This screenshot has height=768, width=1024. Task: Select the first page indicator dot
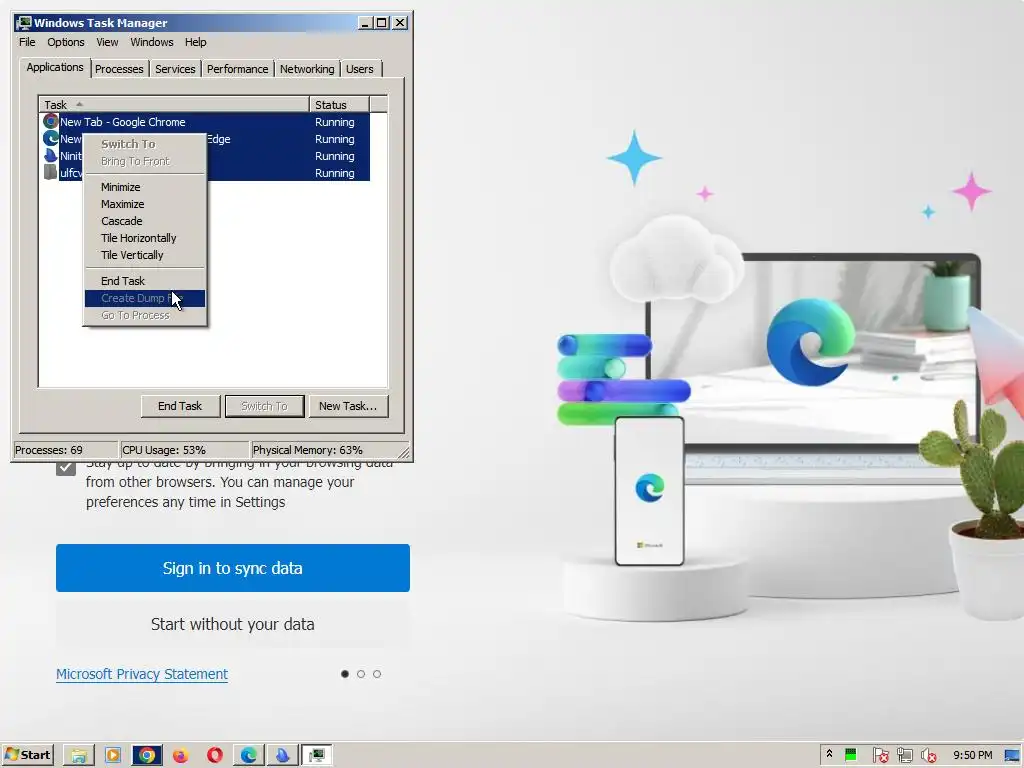pos(345,674)
